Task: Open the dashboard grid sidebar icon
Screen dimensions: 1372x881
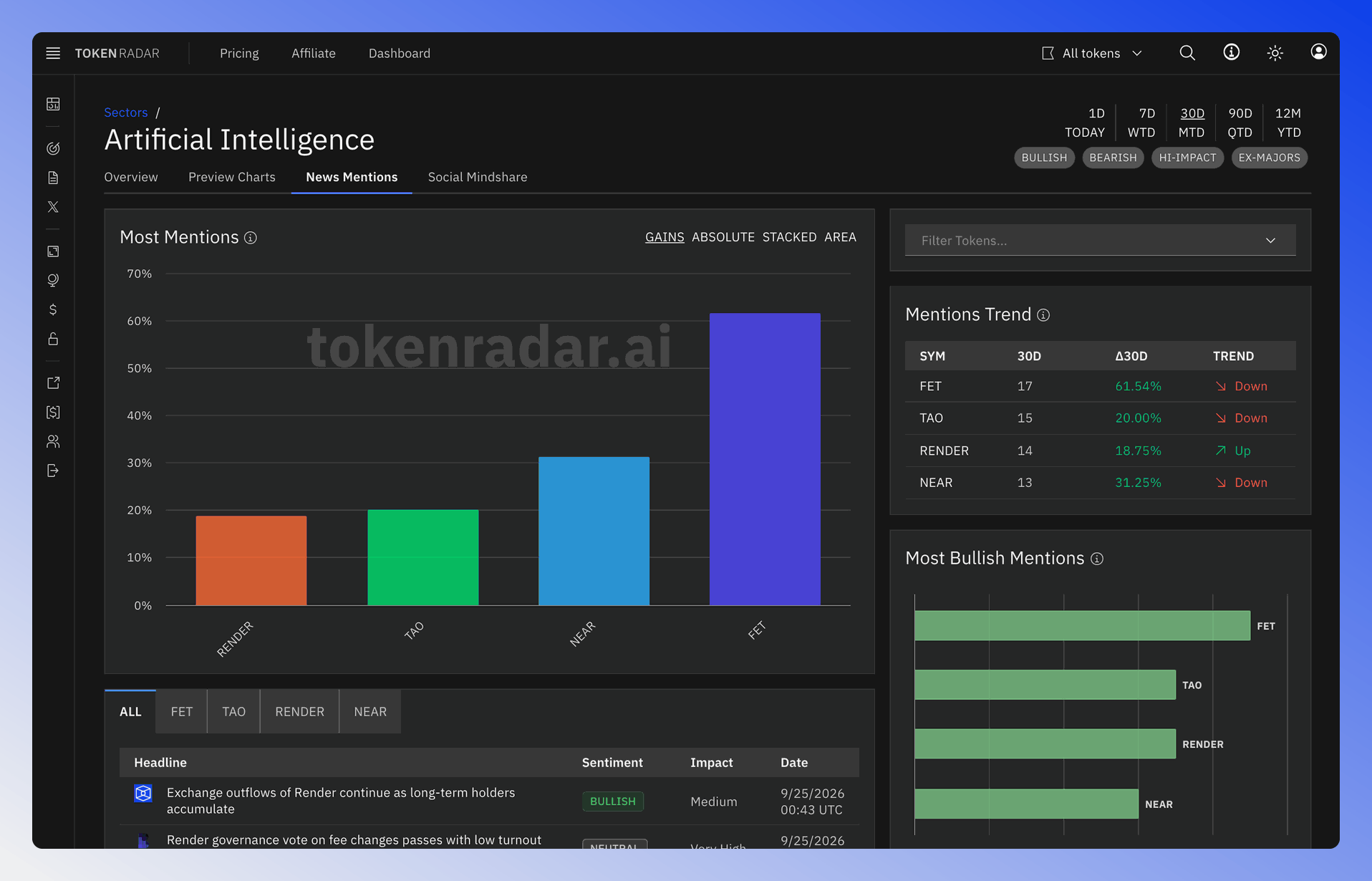Action: click(x=53, y=104)
